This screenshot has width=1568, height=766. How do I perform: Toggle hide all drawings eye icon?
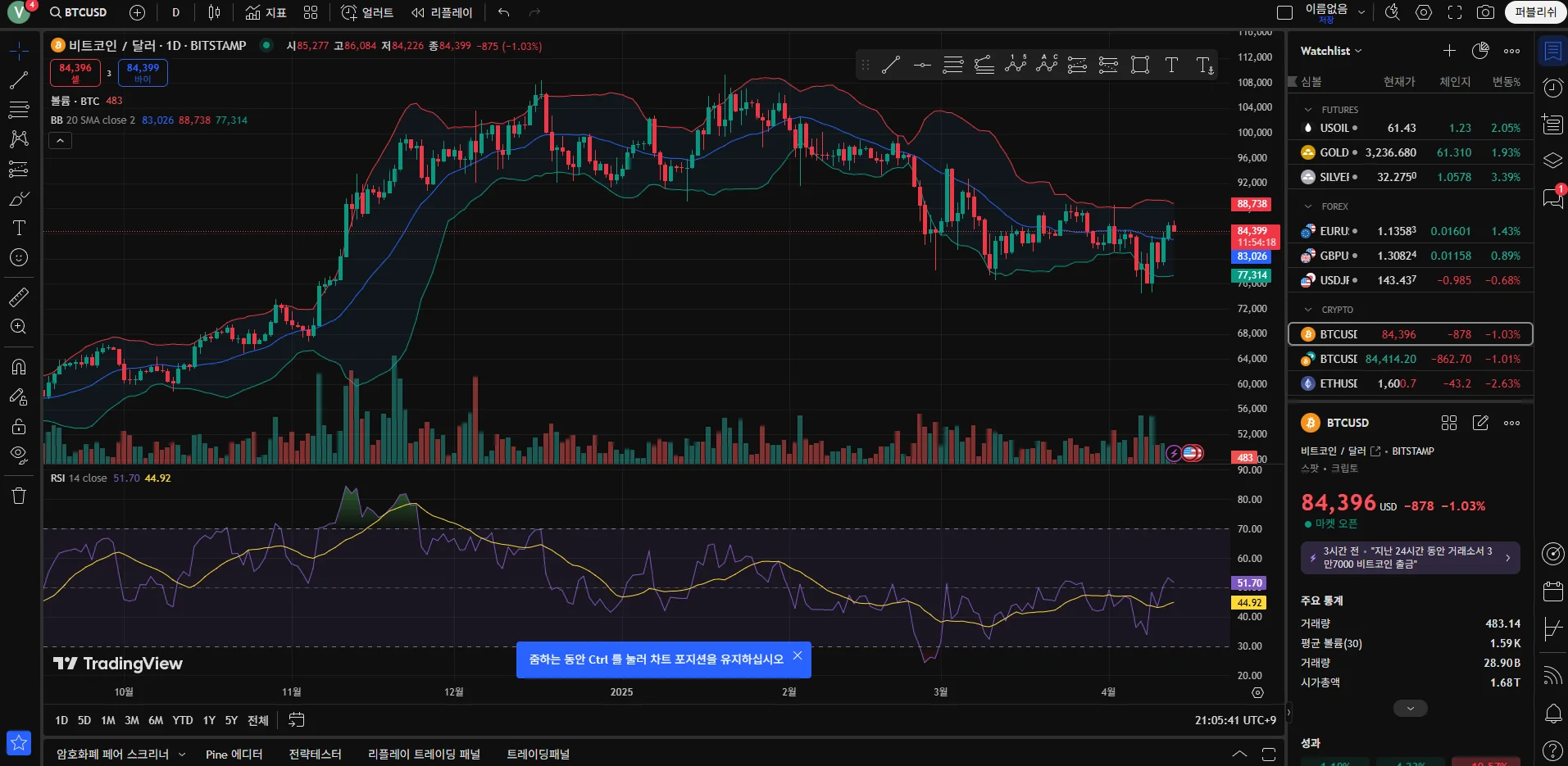[x=19, y=455]
